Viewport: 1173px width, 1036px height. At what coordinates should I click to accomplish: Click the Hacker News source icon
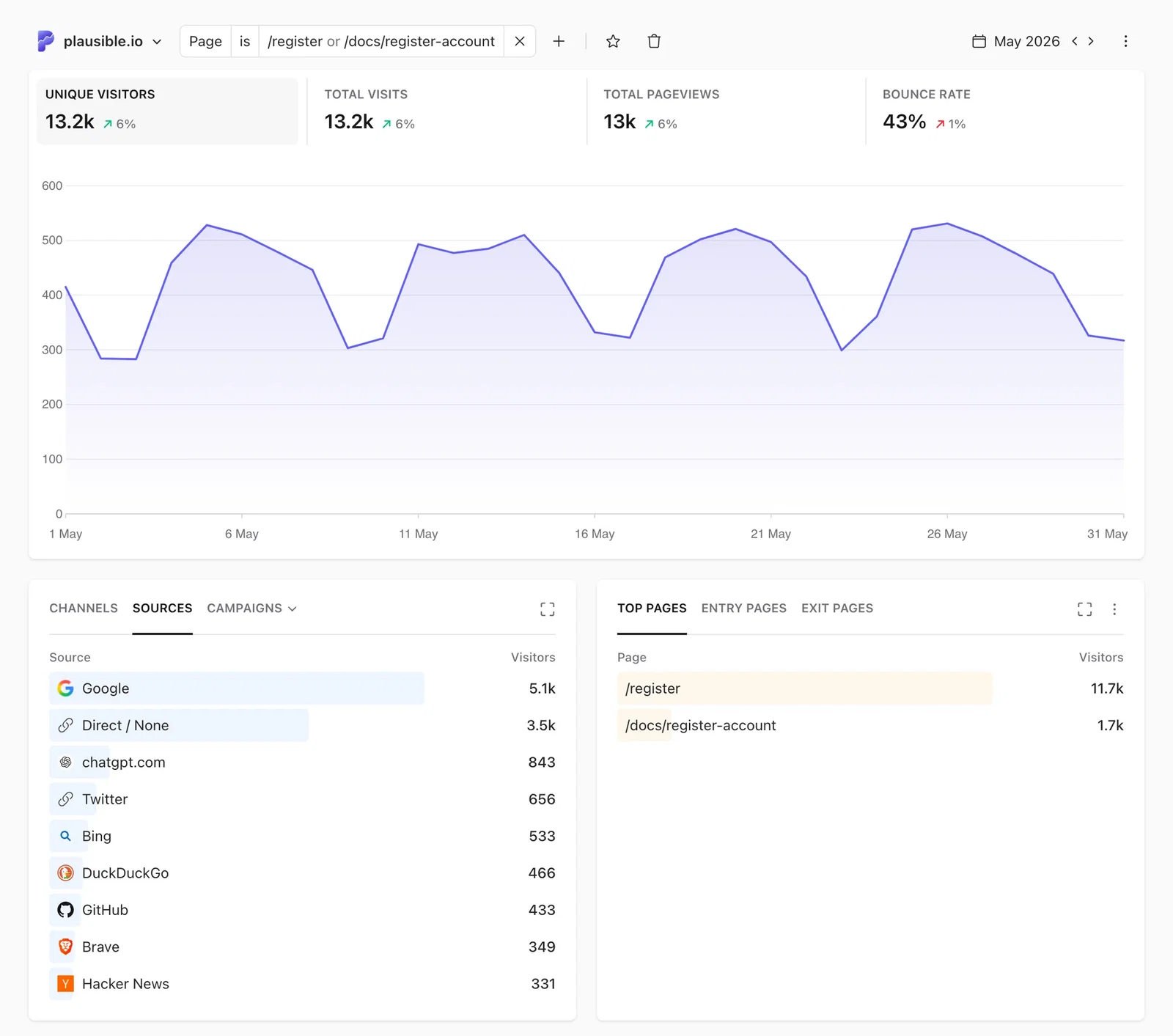(65, 984)
